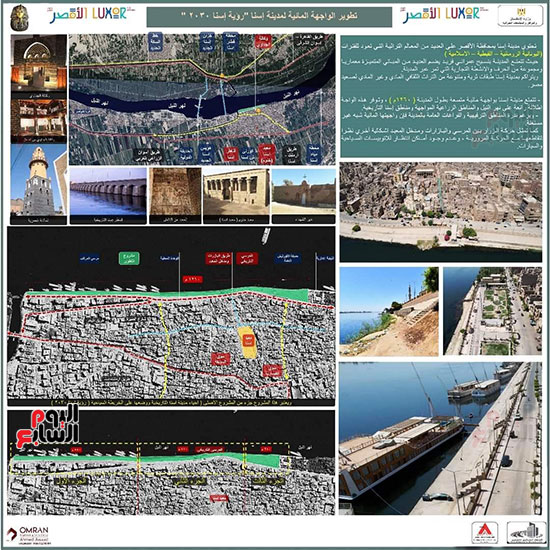Click the green 'مشروع التطوير' label
This screenshot has height=550, width=550.
(129, 258)
